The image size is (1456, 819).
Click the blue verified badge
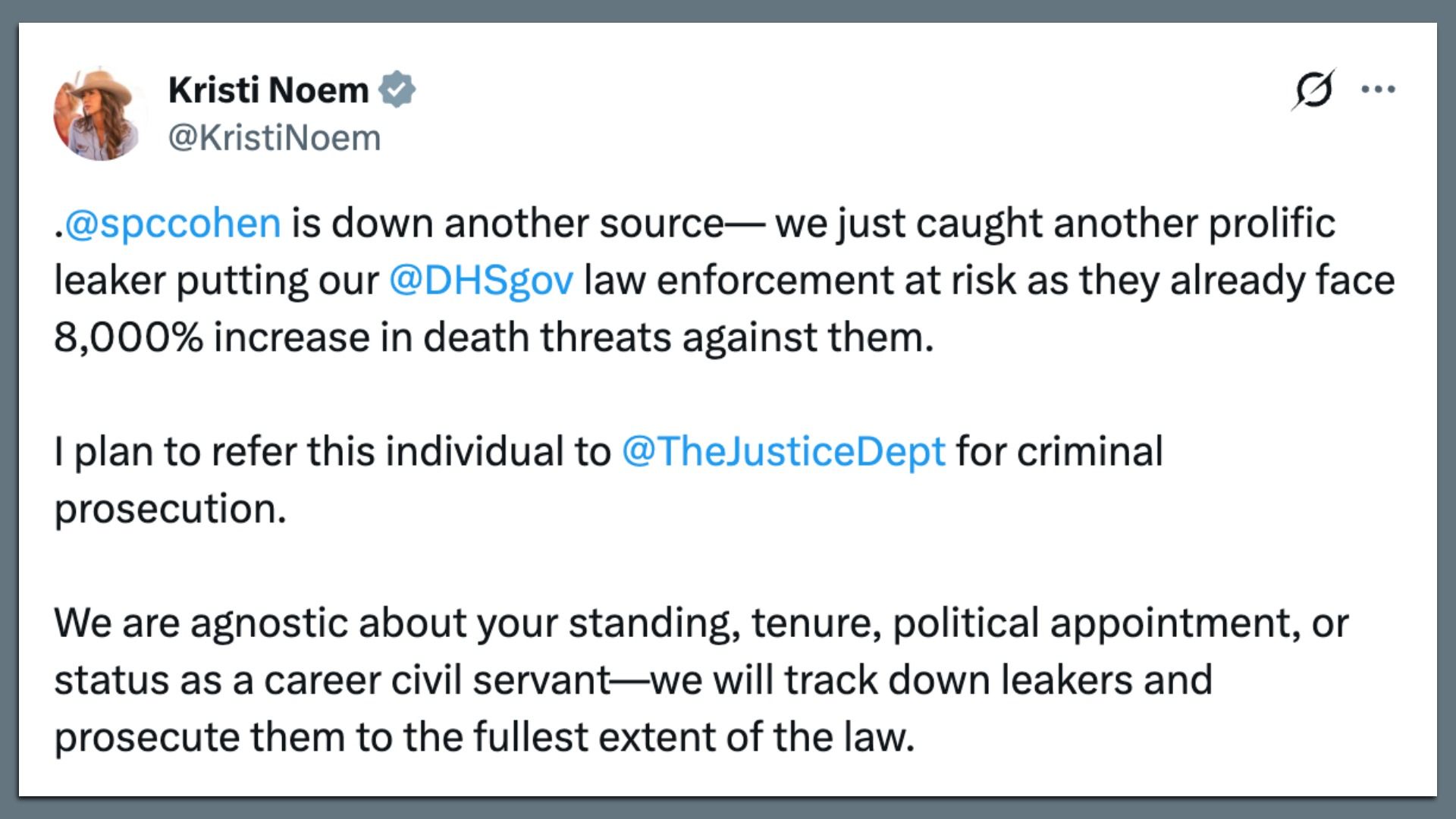[397, 89]
